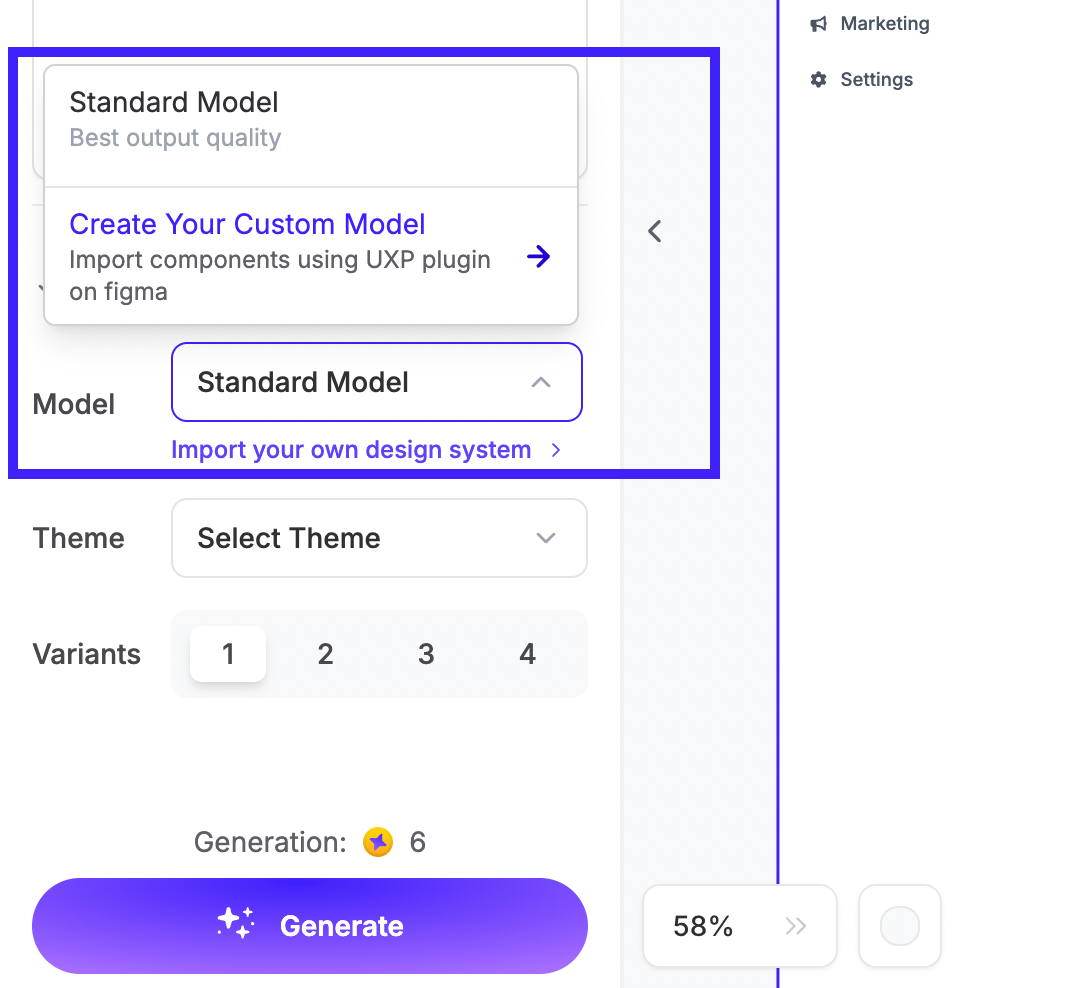Open the Select Theme dropdown

click(x=379, y=538)
